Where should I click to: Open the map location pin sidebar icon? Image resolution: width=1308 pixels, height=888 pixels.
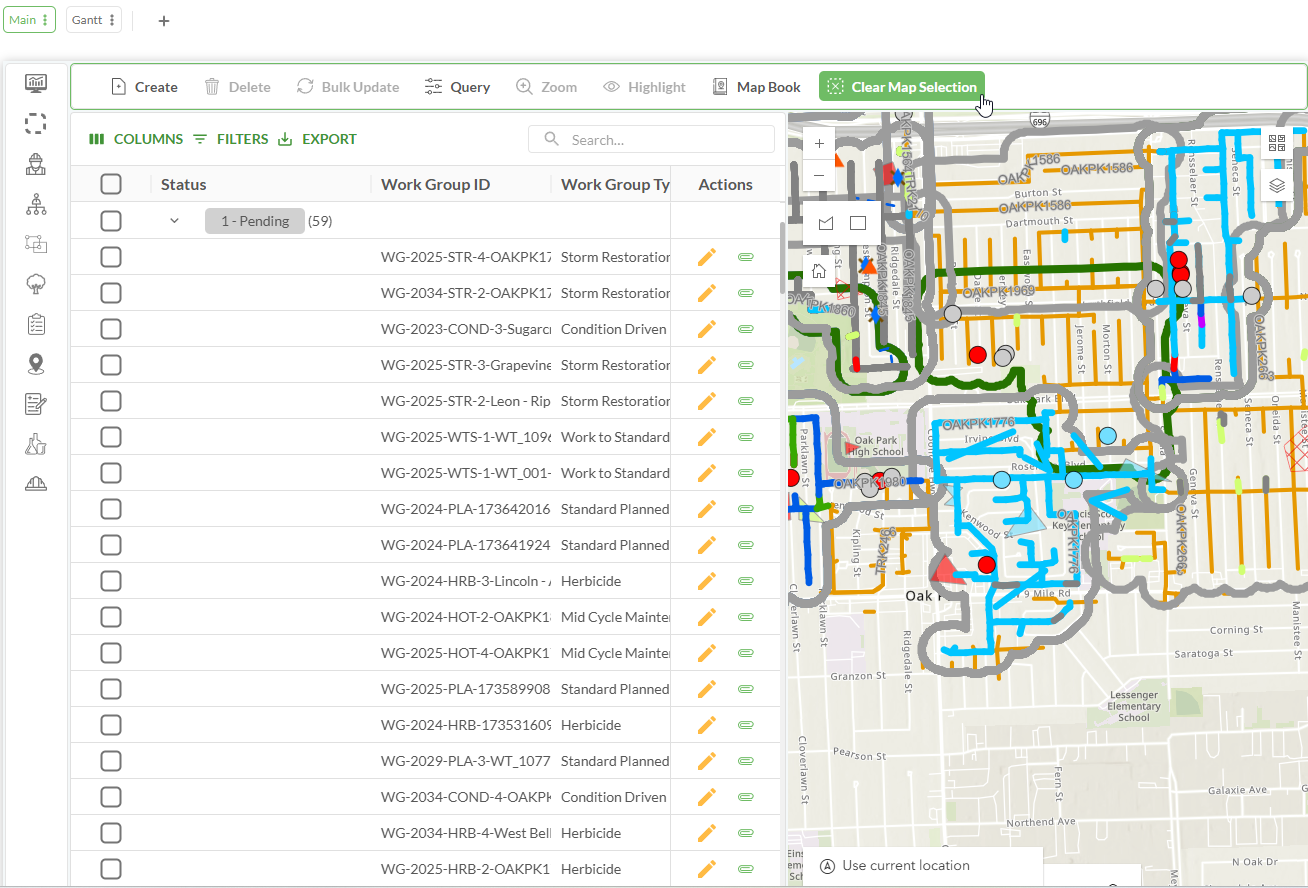click(x=36, y=364)
